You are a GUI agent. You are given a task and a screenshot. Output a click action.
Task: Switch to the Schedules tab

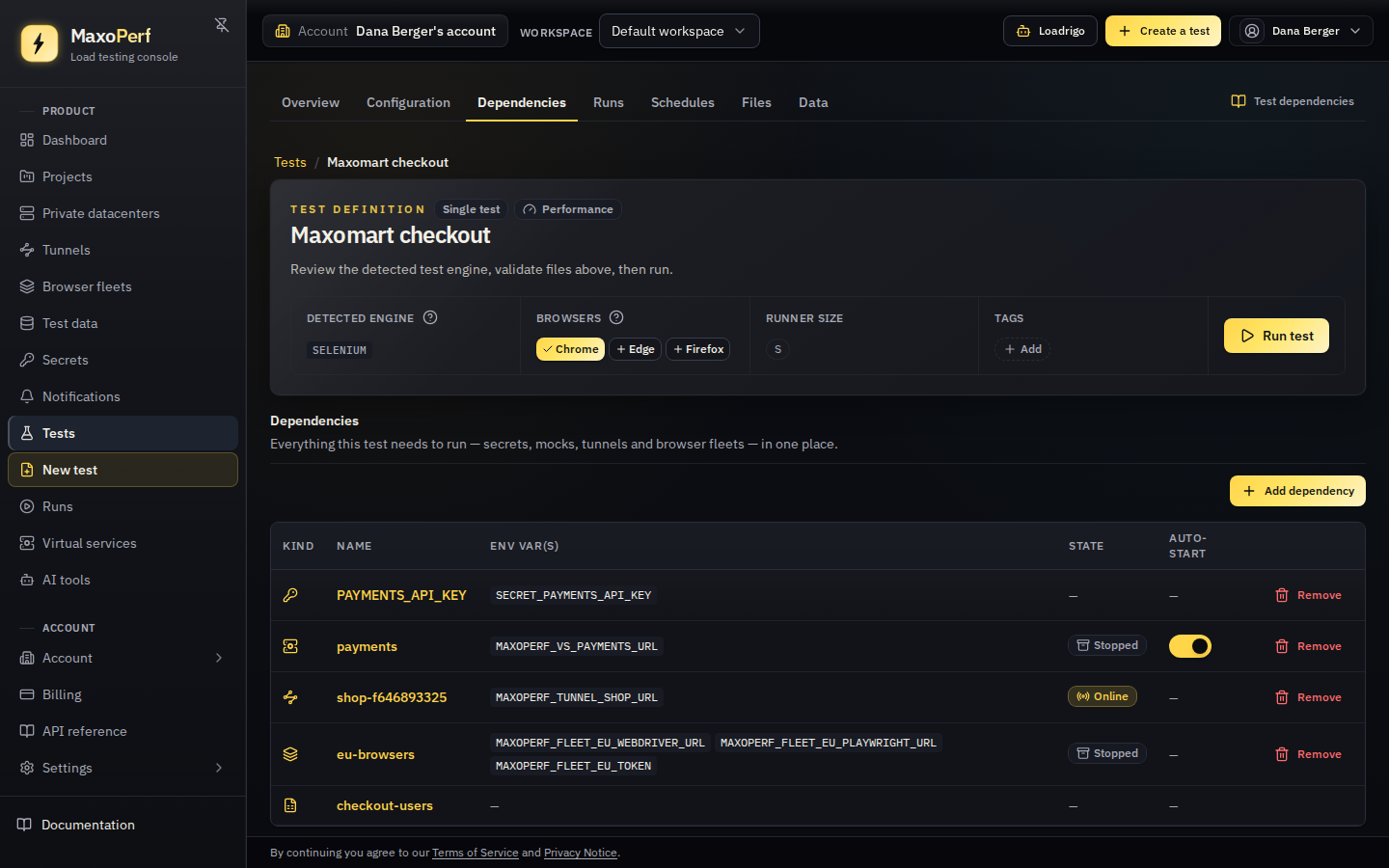point(683,102)
